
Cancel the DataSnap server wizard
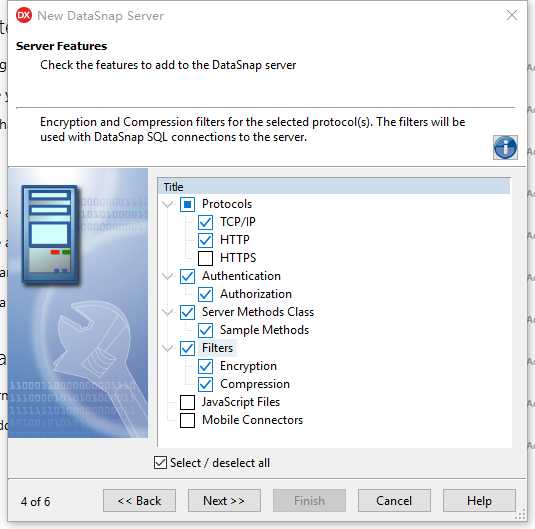(394, 501)
